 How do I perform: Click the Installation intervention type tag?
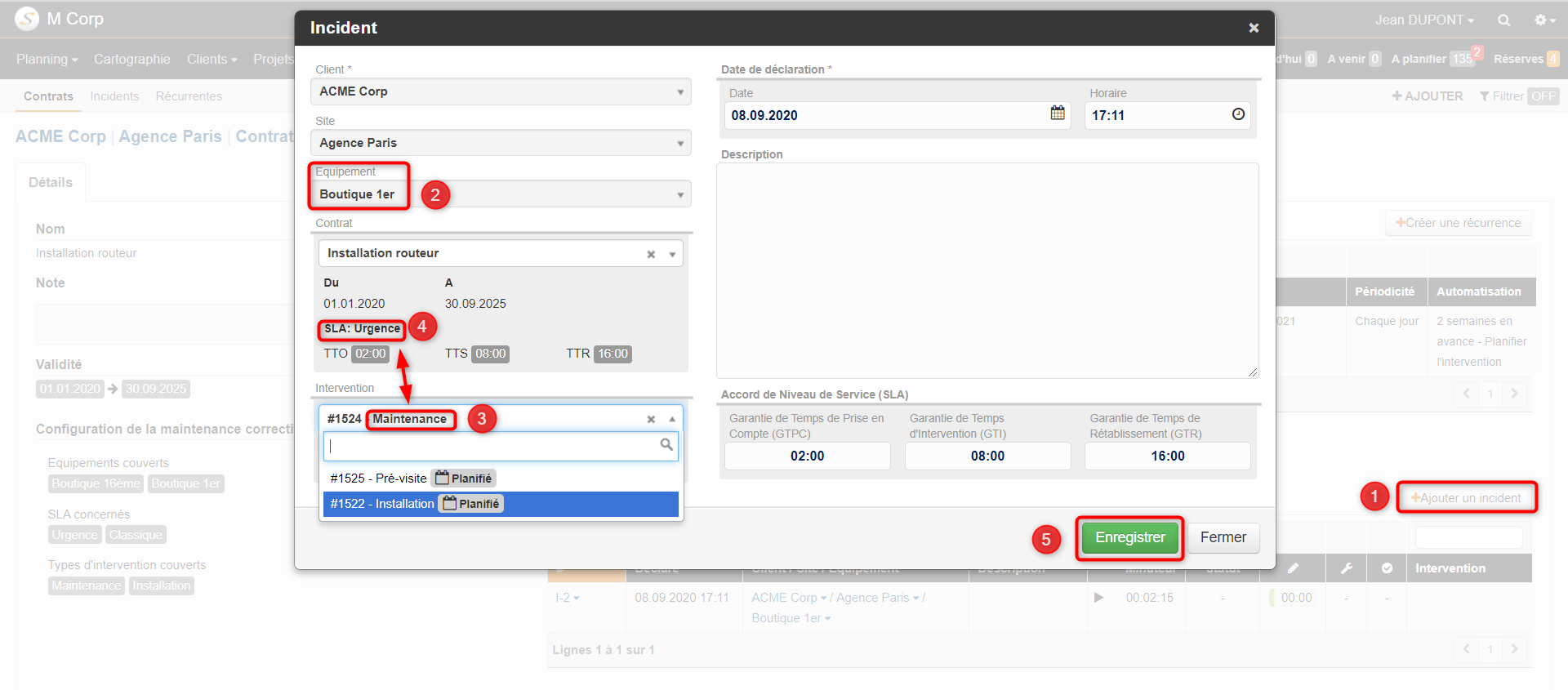coord(161,585)
